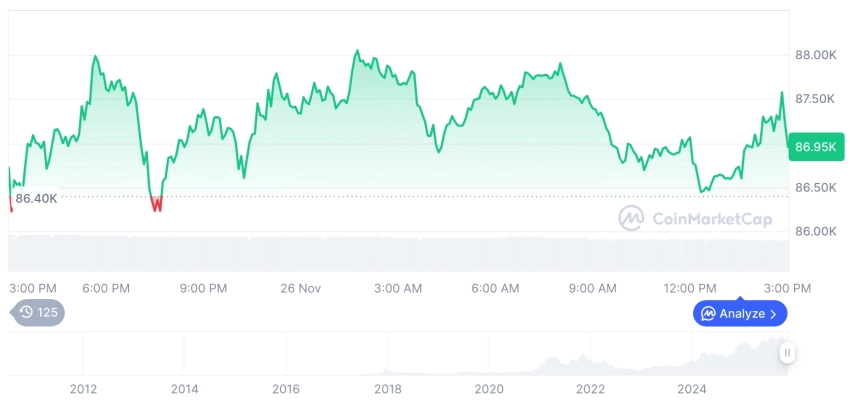
Task: Select the green 86.95K current price tag
Action: [816, 147]
